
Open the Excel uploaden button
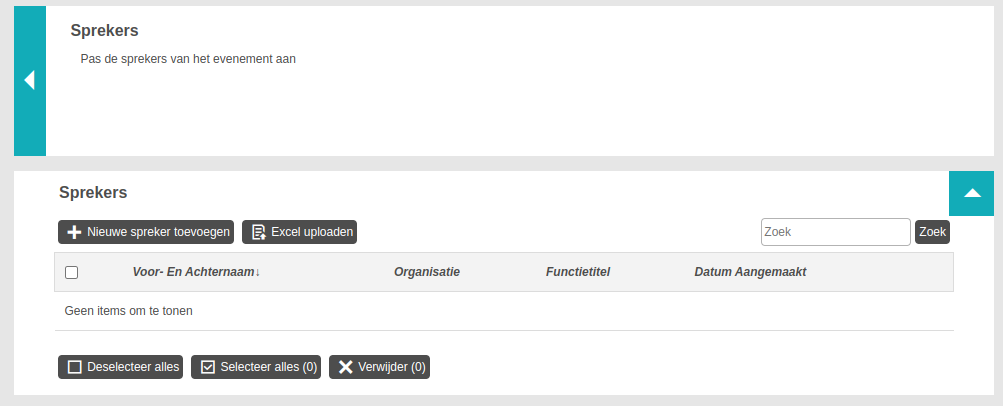pos(299,232)
